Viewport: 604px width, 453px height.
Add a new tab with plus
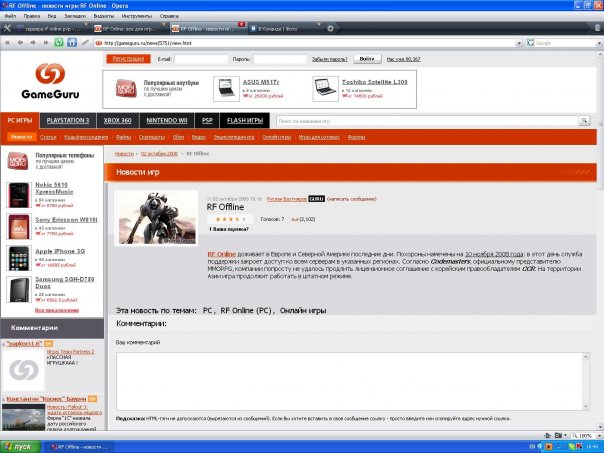[x=330, y=29]
